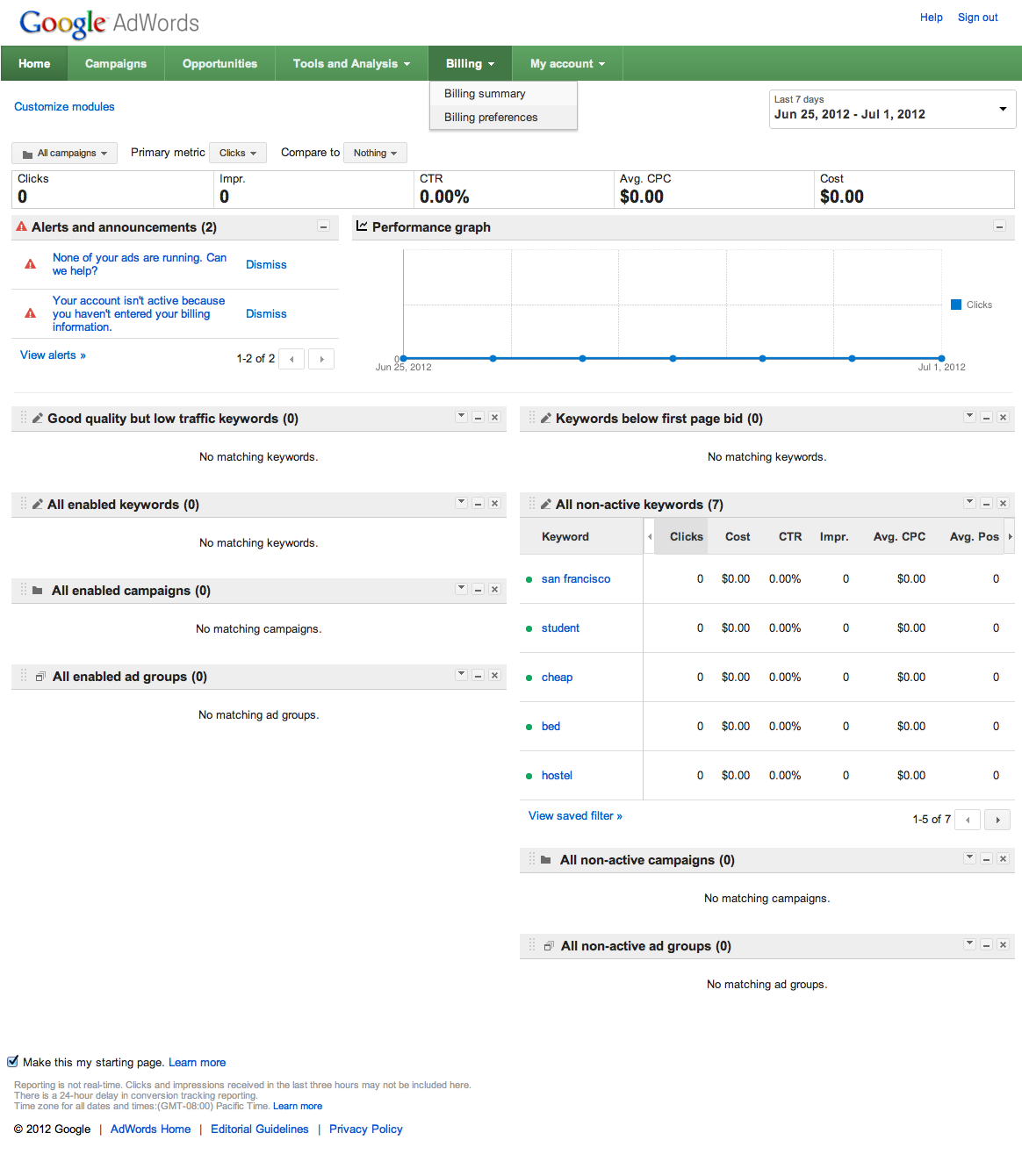Screen dimensions: 1022x1176
Task: Click the Clicks legend color swatch
Action: (956, 305)
